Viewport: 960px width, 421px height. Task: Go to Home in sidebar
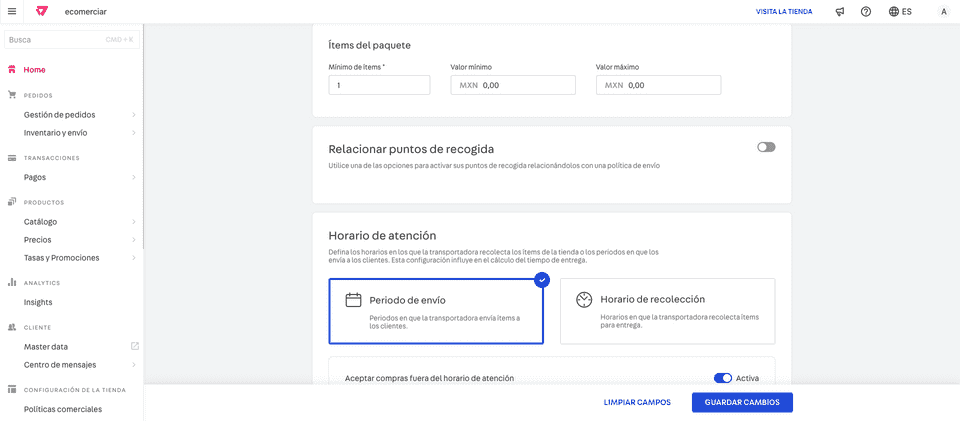point(34,70)
